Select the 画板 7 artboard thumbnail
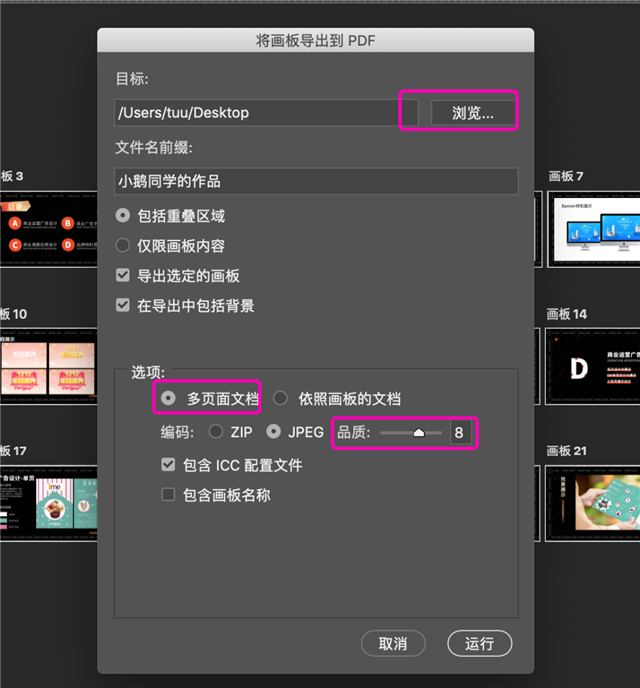 coord(594,229)
